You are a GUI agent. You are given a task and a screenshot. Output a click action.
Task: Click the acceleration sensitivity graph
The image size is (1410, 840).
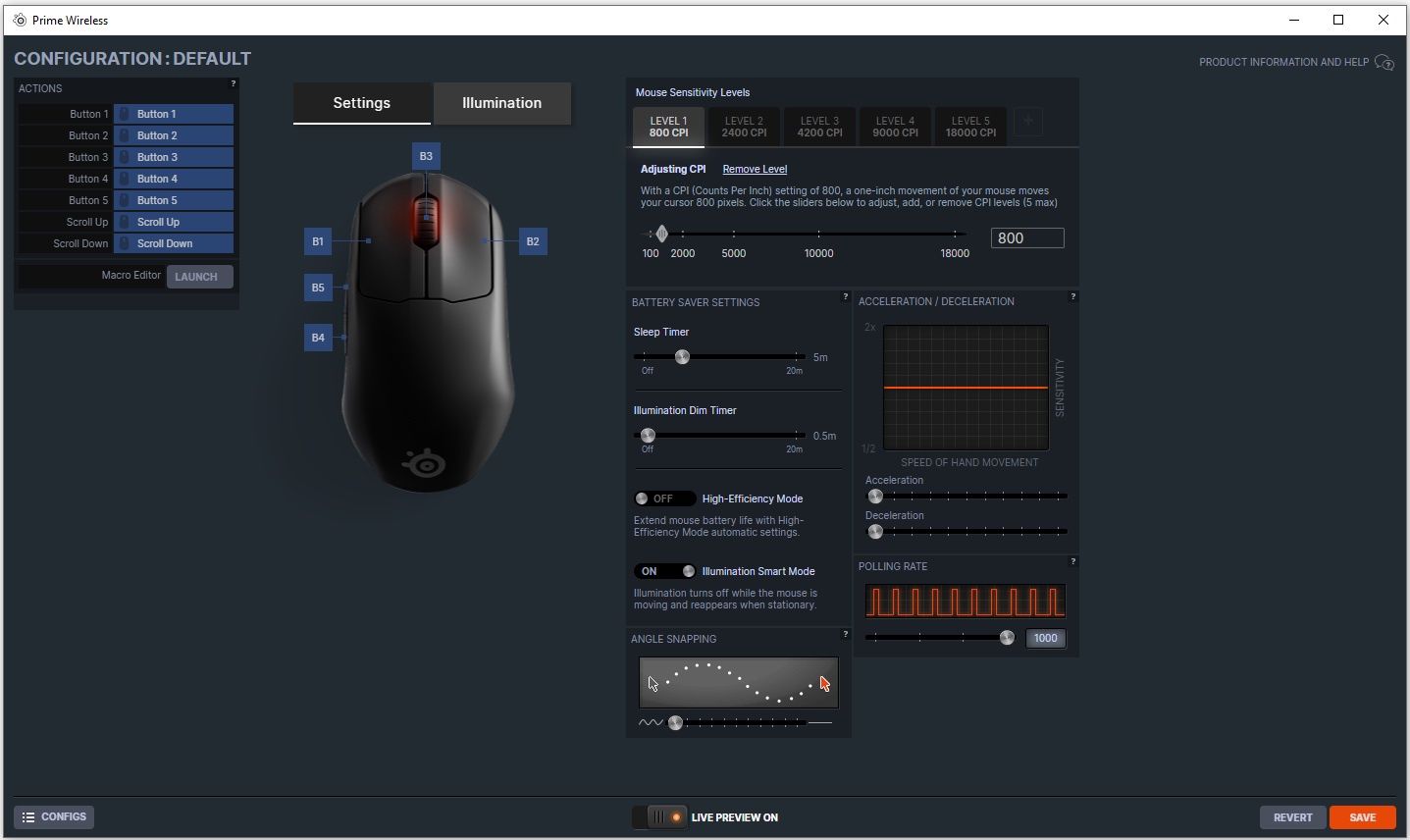(x=966, y=388)
